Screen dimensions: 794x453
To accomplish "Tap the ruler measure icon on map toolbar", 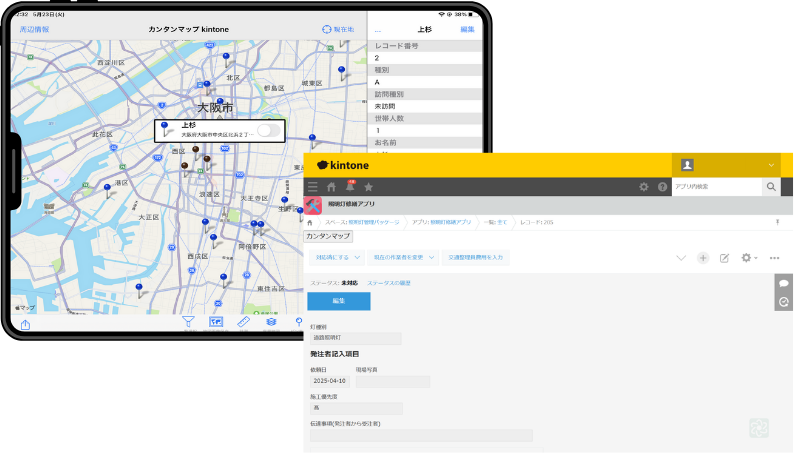I will 244,322.
